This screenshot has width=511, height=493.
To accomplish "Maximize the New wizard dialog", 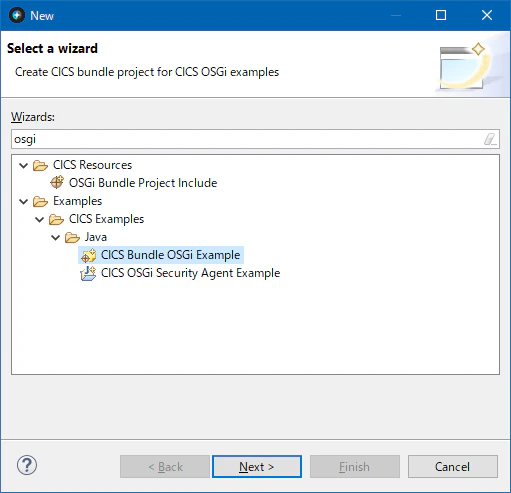I will (441, 15).
